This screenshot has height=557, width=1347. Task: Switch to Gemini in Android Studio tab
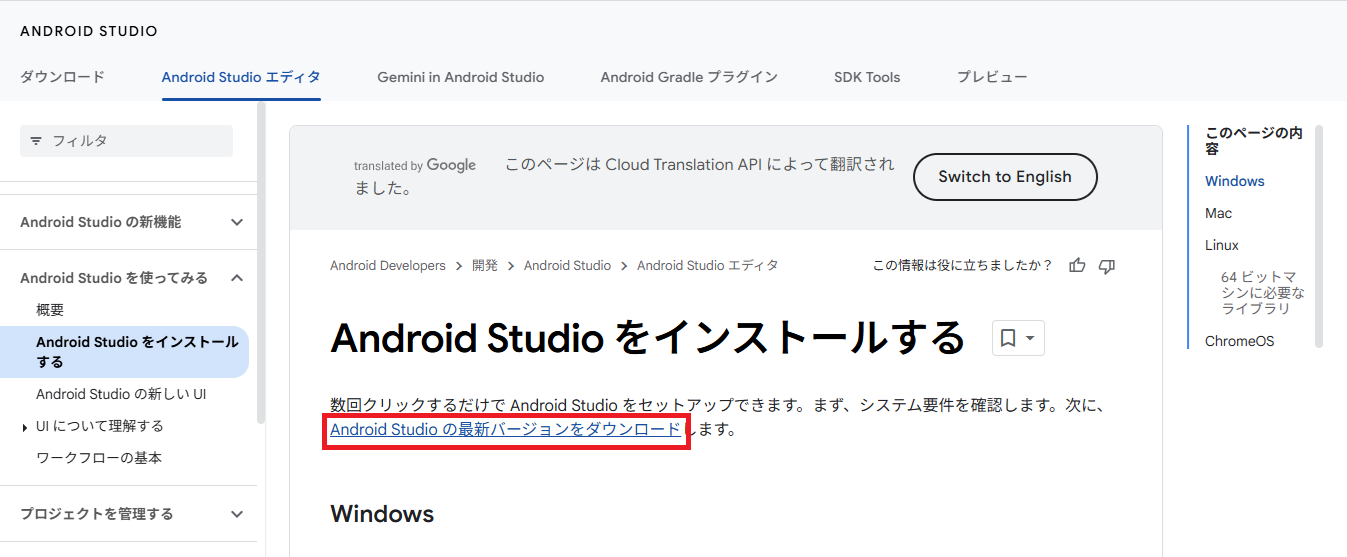(460, 77)
